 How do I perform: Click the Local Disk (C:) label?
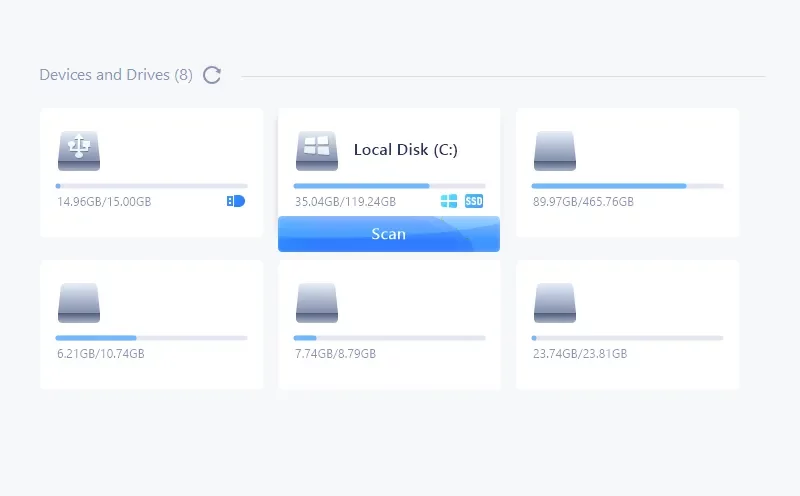[x=406, y=150]
